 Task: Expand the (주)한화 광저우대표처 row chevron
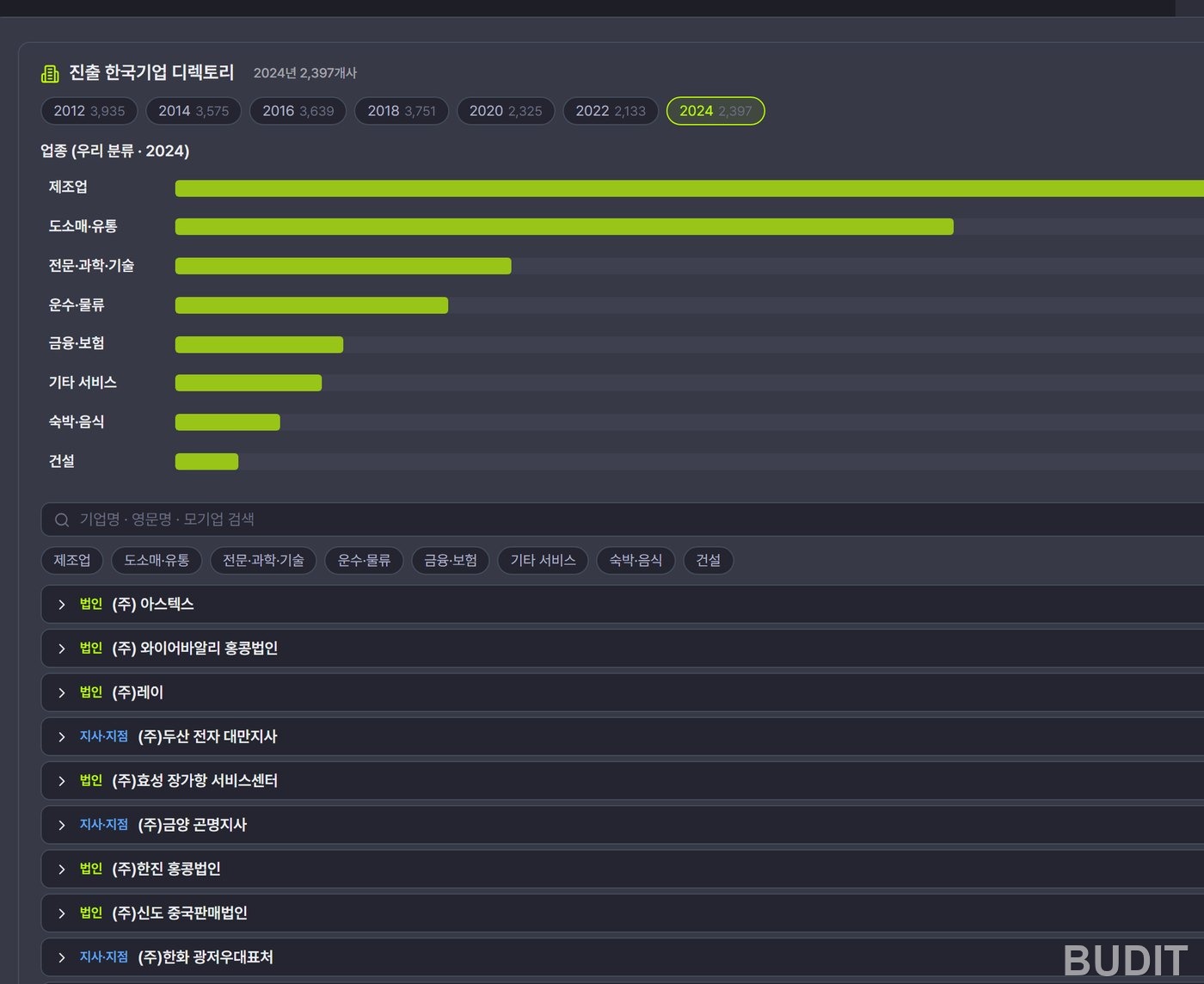(x=62, y=957)
